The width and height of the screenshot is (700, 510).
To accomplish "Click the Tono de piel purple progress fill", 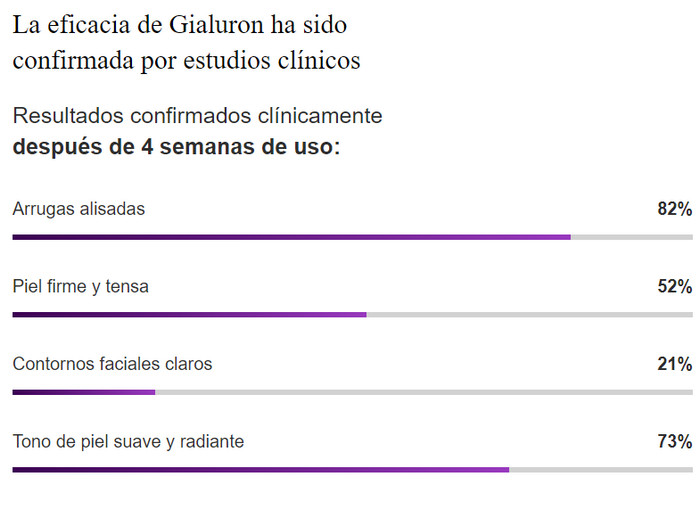I will coord(260,469).
